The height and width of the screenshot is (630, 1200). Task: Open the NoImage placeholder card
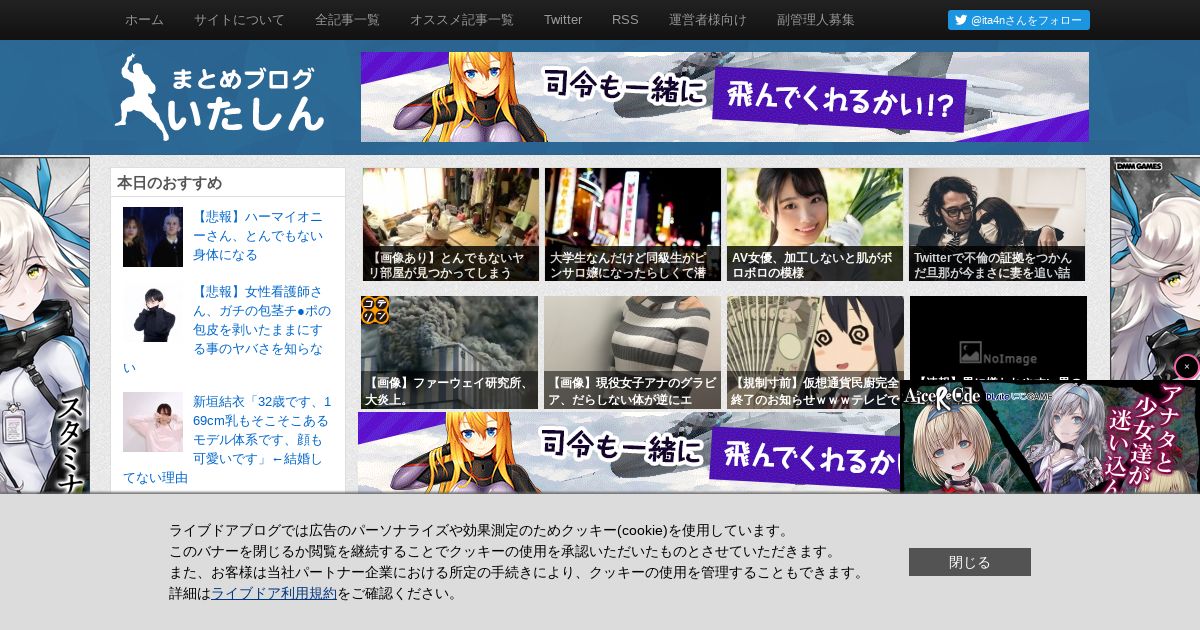pyautogui.click(x=998, y=338)
